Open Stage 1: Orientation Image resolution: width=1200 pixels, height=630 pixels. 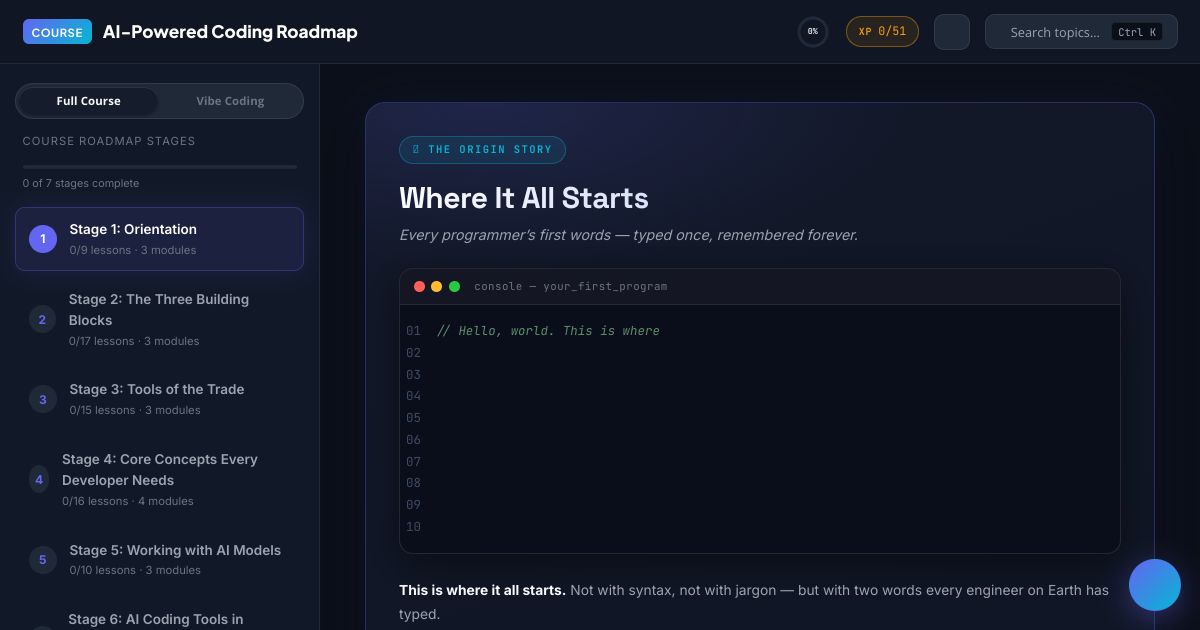pyautogui.click(x=159, y=239)
